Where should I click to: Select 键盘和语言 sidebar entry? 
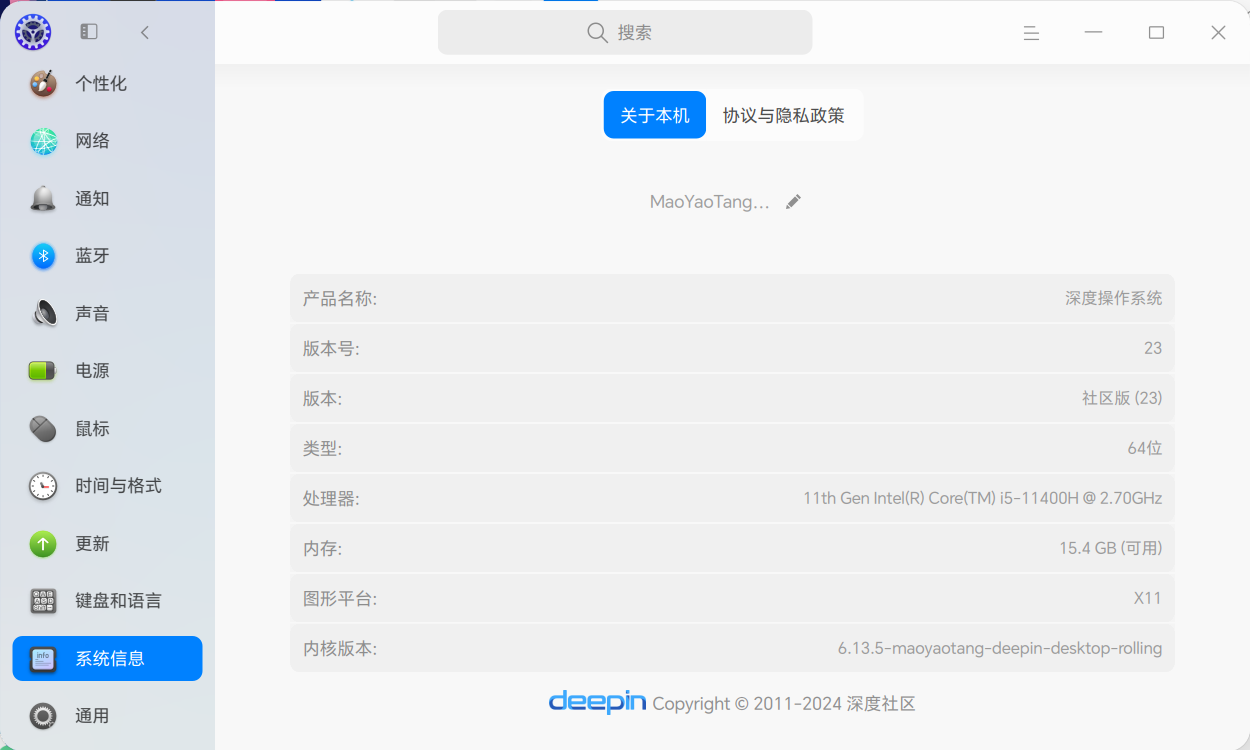(x=107, y=601)
